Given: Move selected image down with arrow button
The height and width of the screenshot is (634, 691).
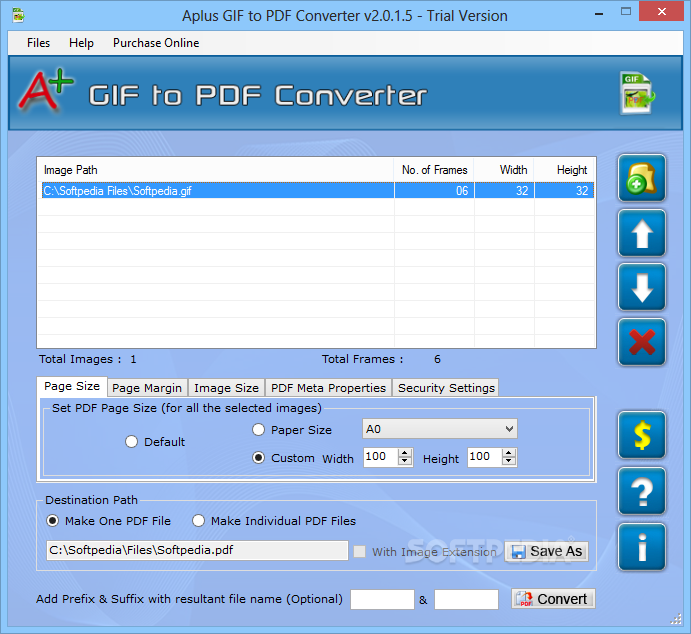Looking at the screenshot, I should coord(642,287).
